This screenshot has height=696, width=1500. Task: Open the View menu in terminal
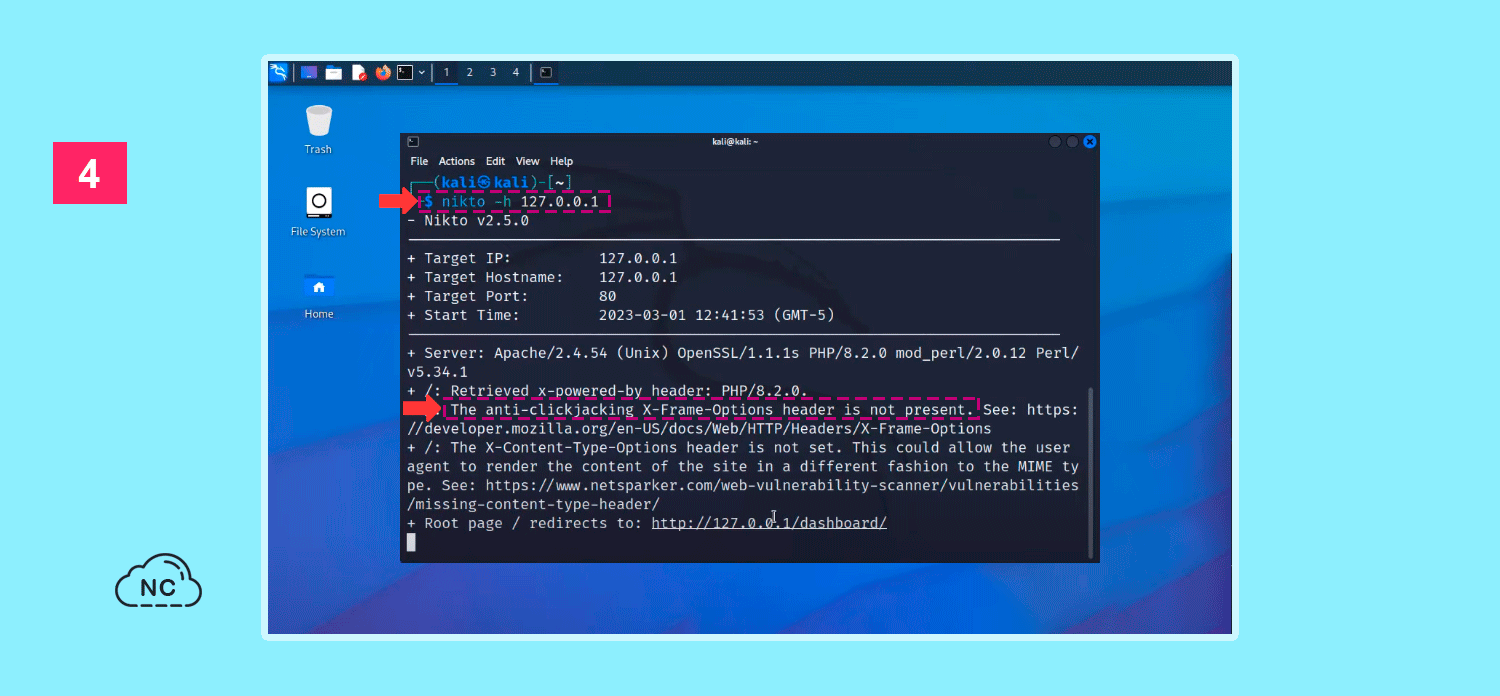pos(528,161)
